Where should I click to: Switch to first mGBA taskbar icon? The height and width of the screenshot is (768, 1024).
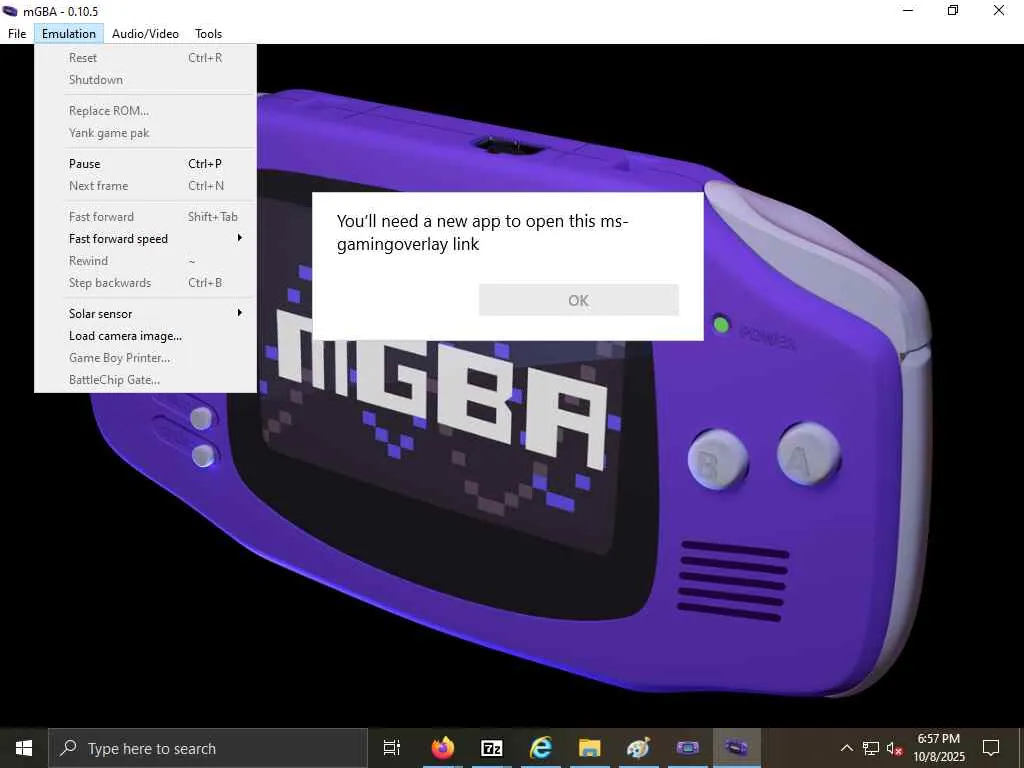tap(687, 748)
